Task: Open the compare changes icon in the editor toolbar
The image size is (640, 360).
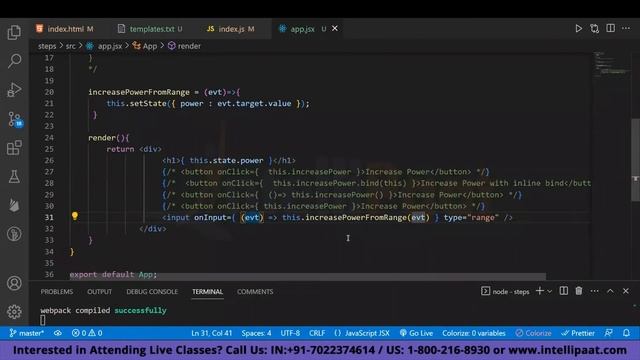Action: (595, 29)
